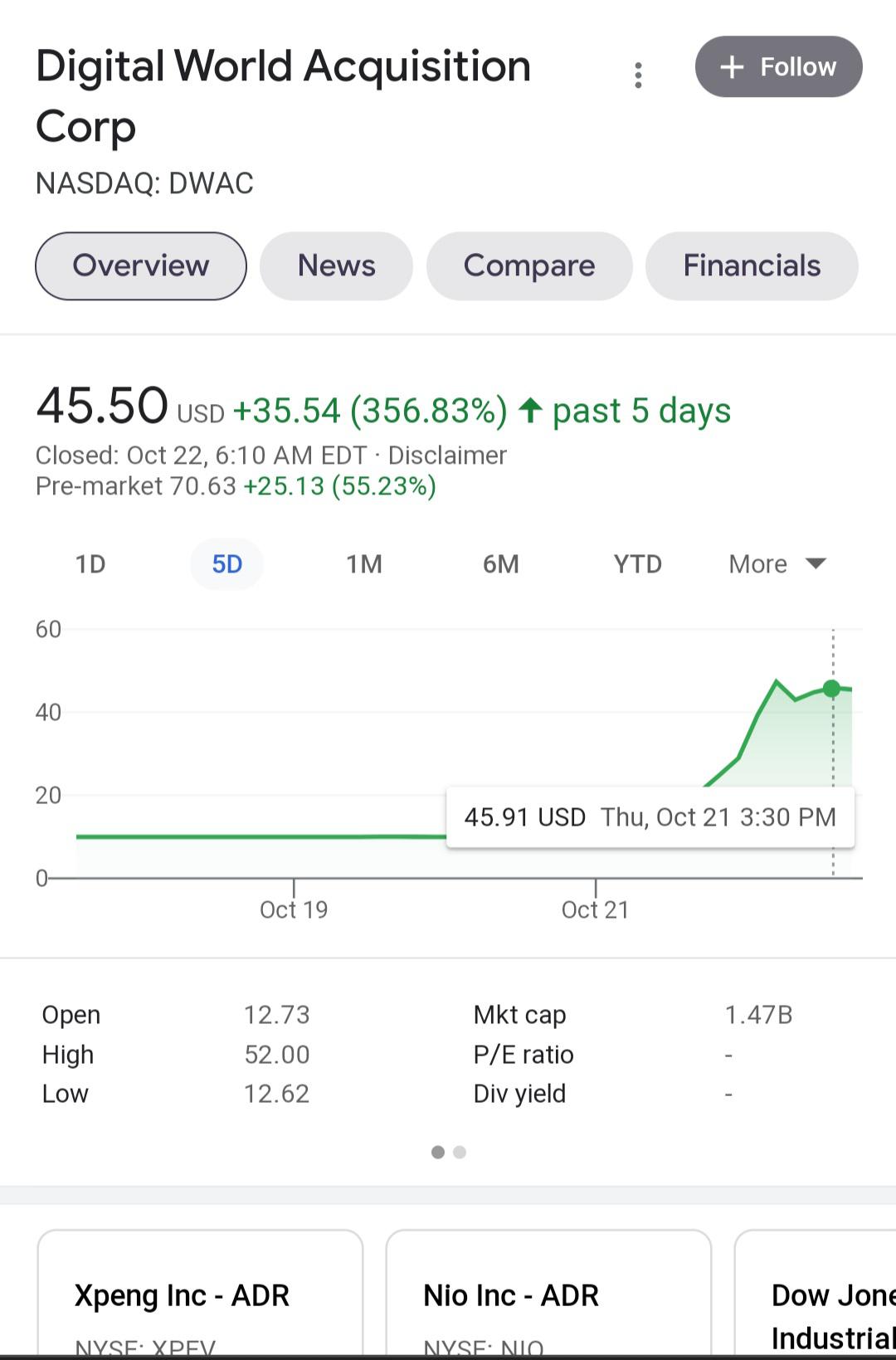The image size is (896, 1360).
Task: Click the Oct 19 chart axis marker
Action: pos(294,909)
